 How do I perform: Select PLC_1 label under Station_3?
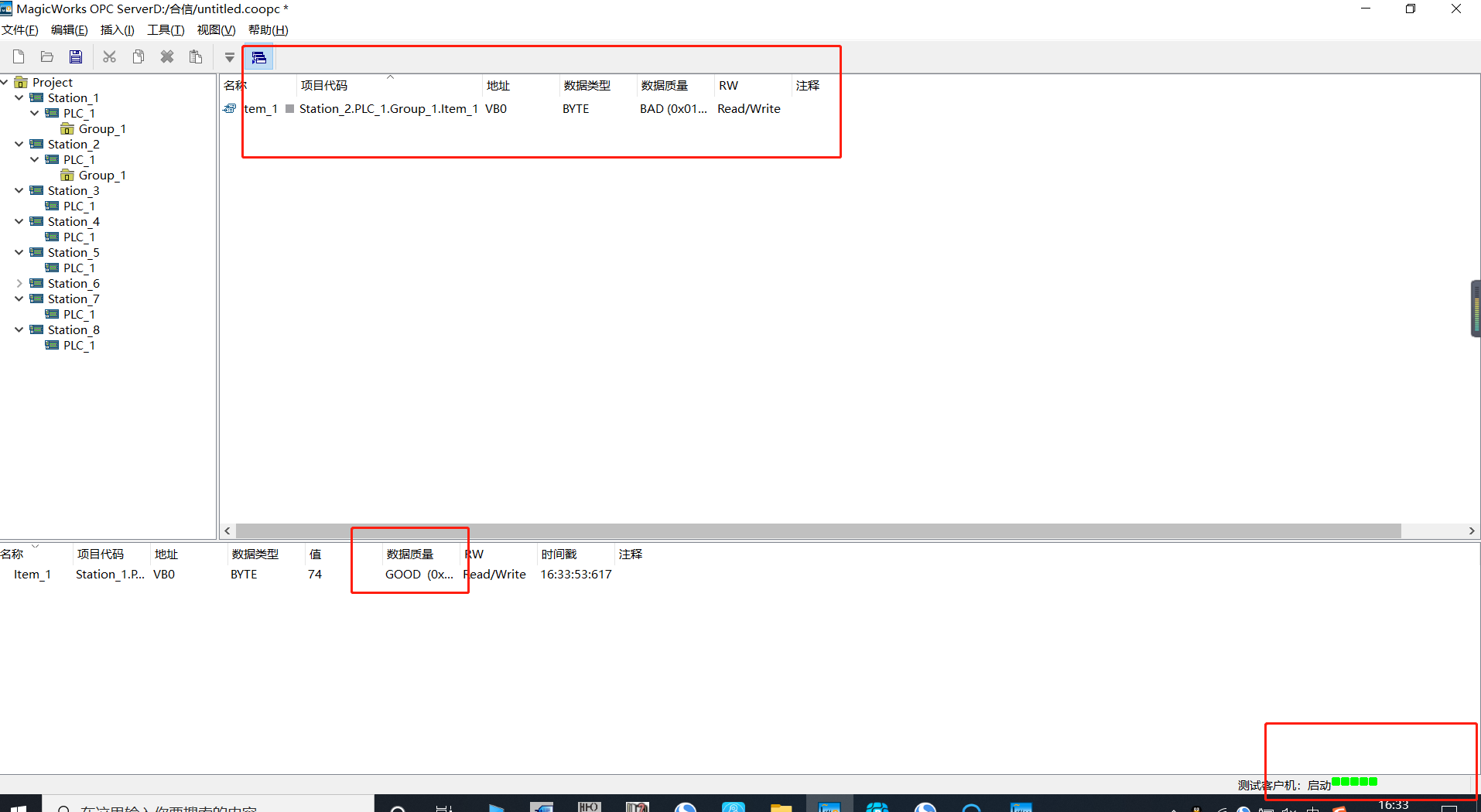pyautogui.click(x=79, y=206)
